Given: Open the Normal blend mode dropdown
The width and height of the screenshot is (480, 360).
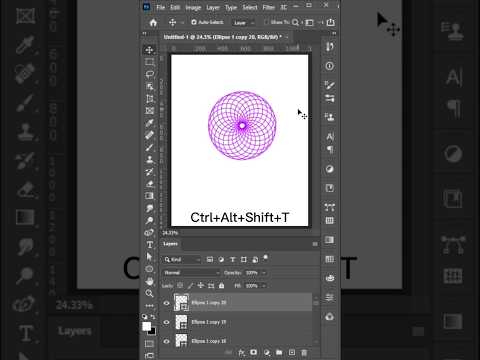Looking at the screenshot, I should pos(191,273).
